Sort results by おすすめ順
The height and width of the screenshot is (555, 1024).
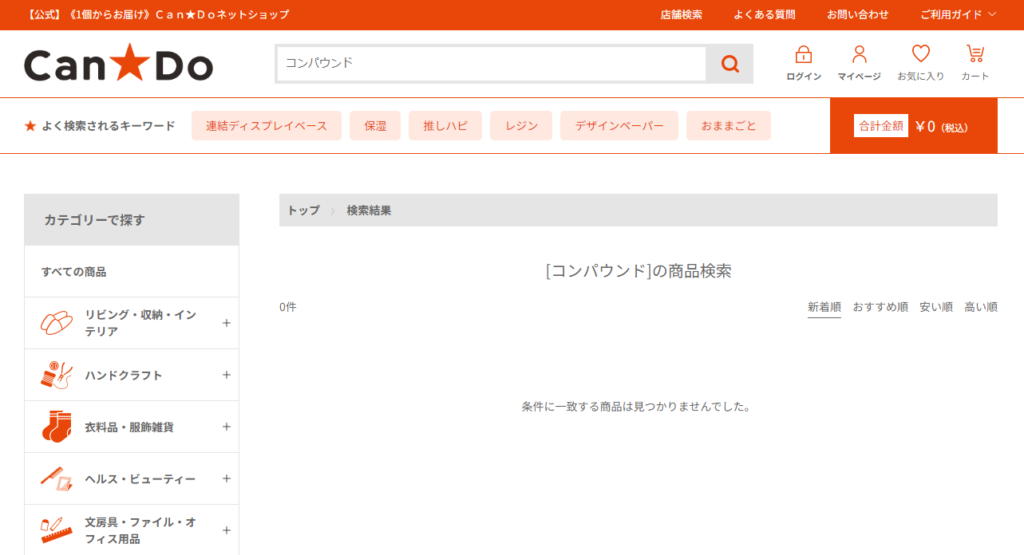[880, 307]
